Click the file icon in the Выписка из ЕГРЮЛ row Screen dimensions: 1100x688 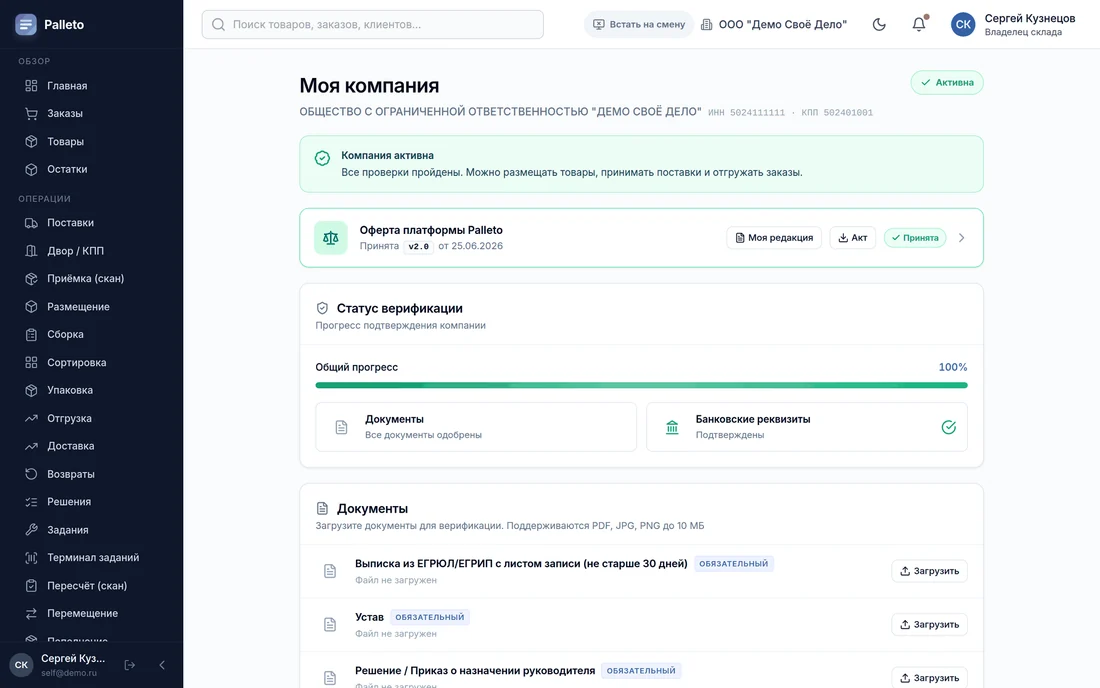point(330,571)
